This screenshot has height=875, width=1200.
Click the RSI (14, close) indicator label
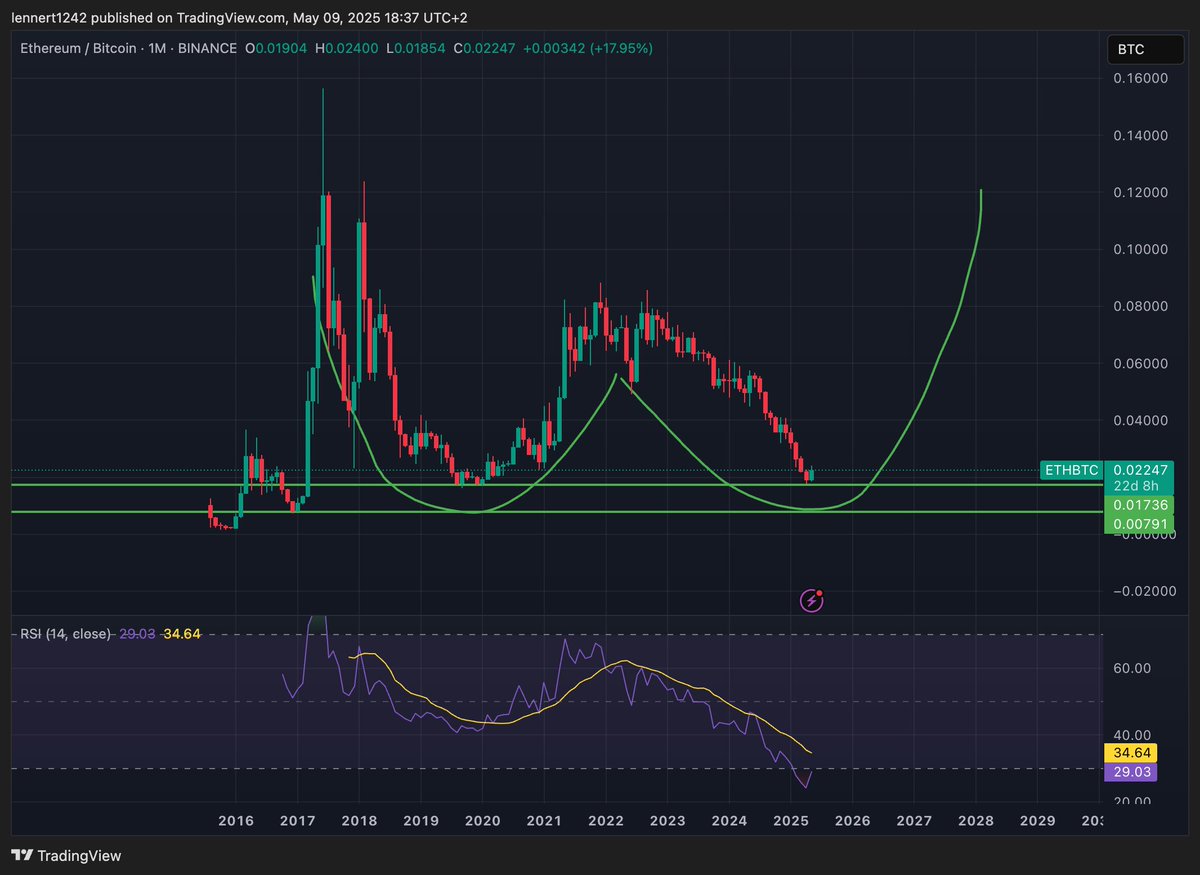[x=65, y=634]
